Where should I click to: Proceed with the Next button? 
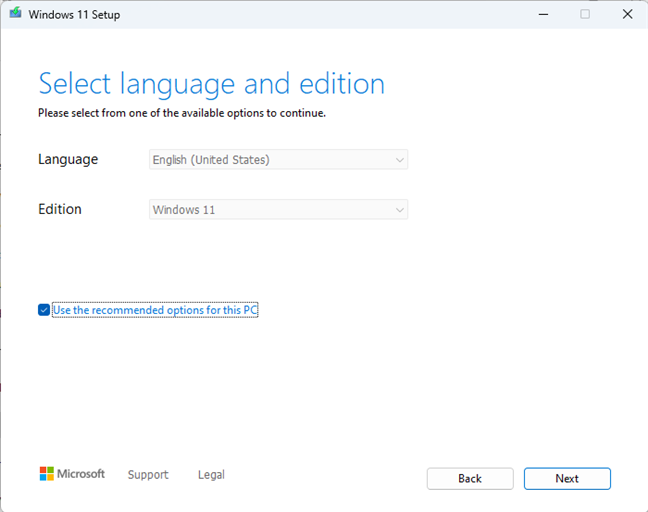pos(567,478)
